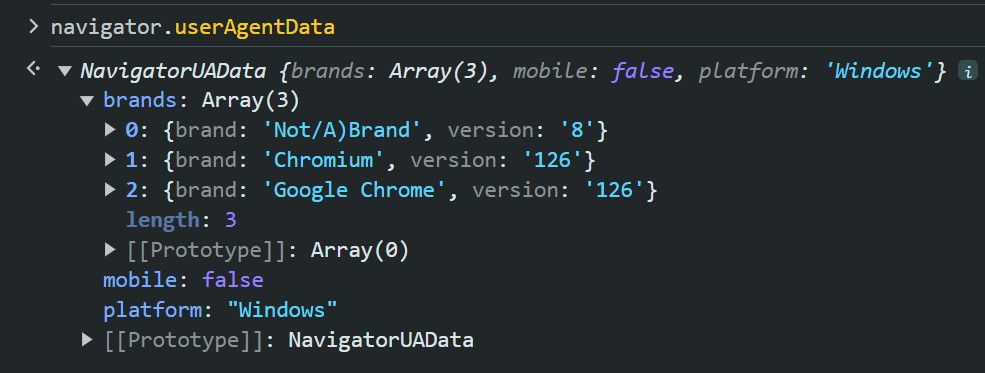Click the output return arrow icon
985x373 pixels.
[33, 68]
